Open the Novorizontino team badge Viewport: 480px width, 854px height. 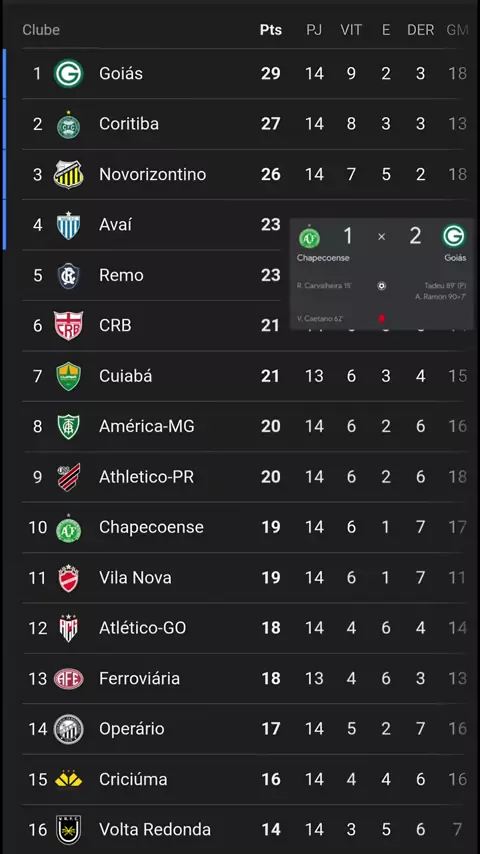[x=69, y=174]
